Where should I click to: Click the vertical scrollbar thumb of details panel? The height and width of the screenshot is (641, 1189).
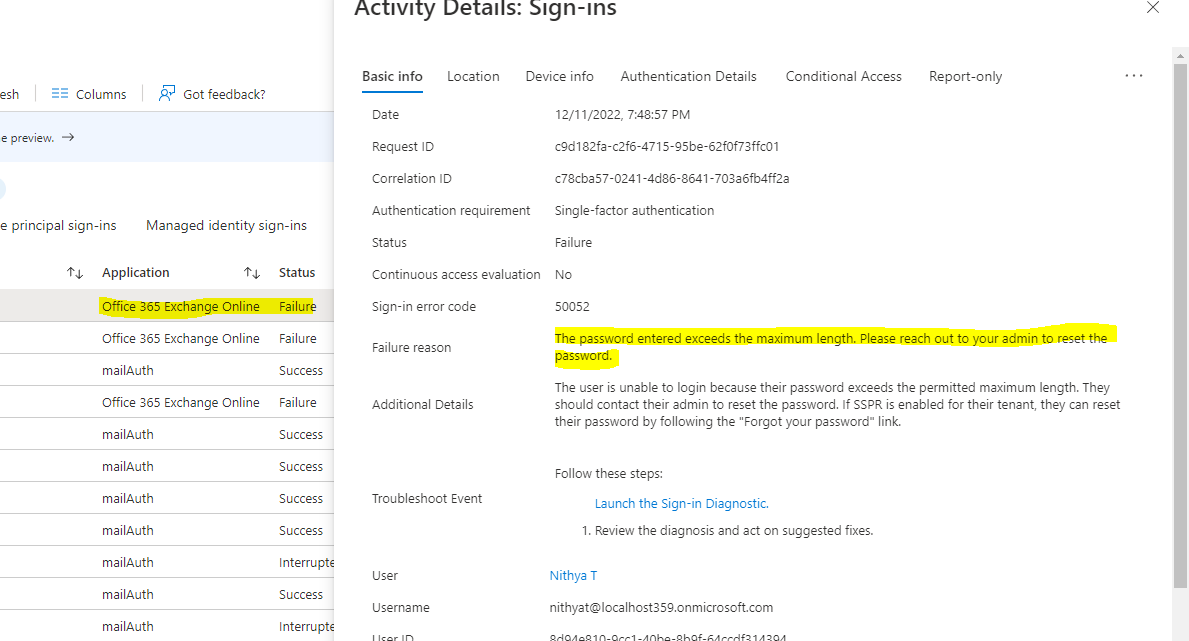pyautogui.click(x=1180, y=326)
